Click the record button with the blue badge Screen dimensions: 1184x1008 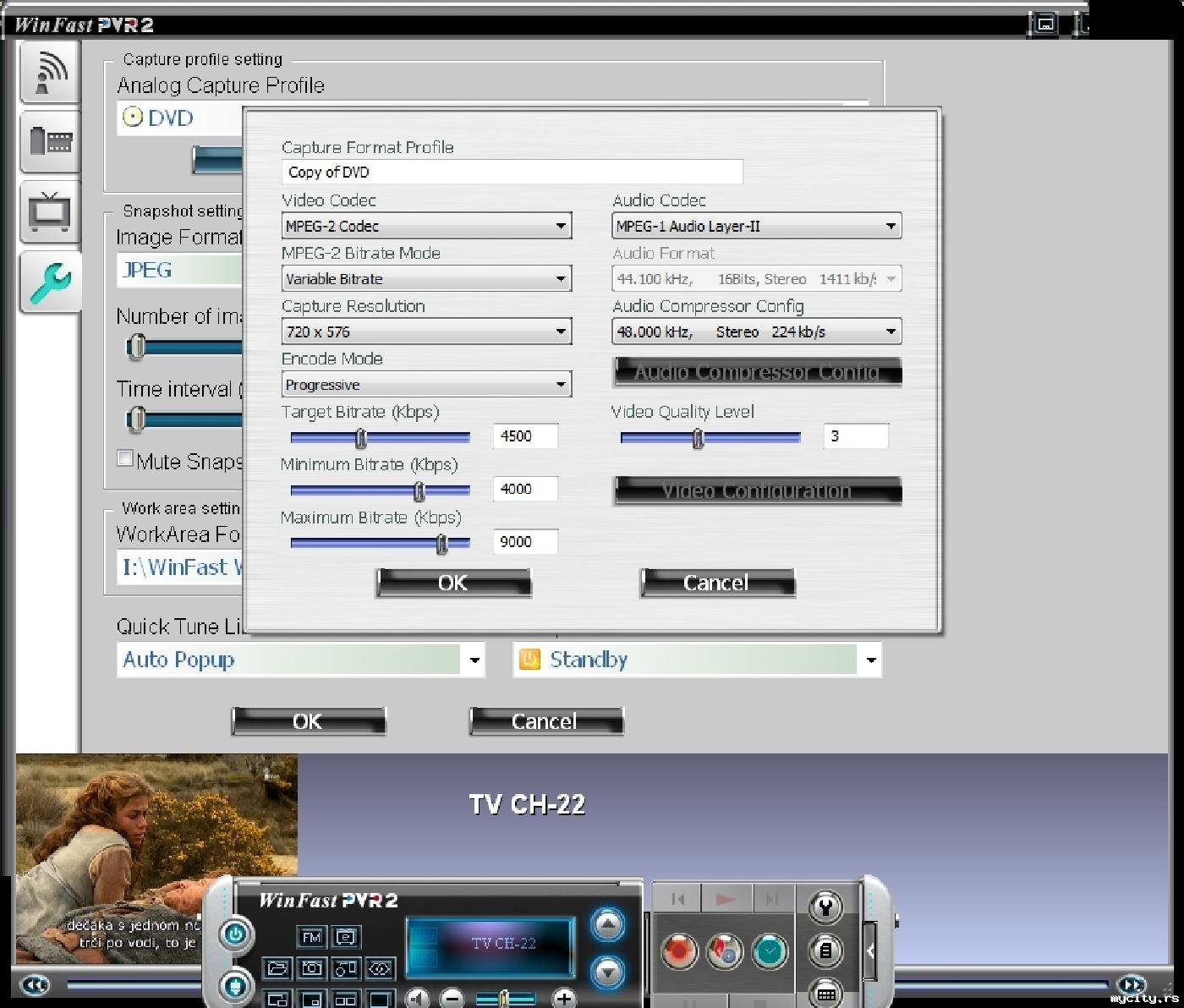pos(724,950)
